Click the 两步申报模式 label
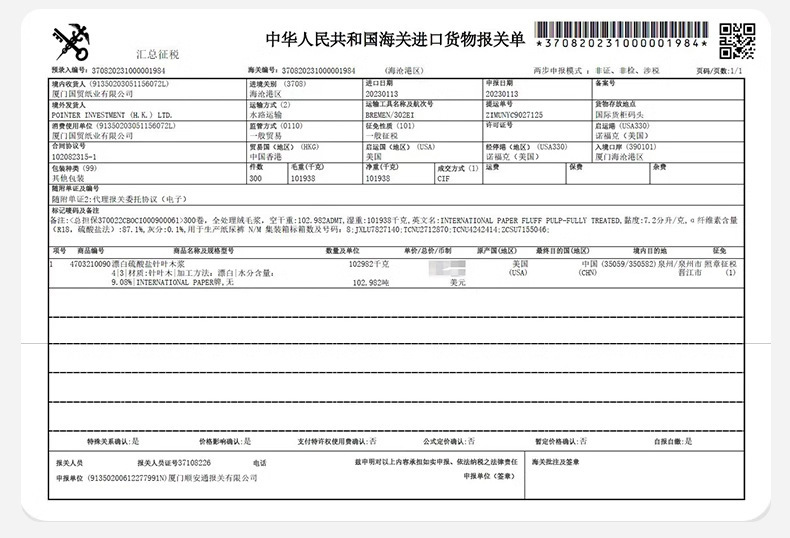This screenshot has height=538, width=790. point(558,71)
